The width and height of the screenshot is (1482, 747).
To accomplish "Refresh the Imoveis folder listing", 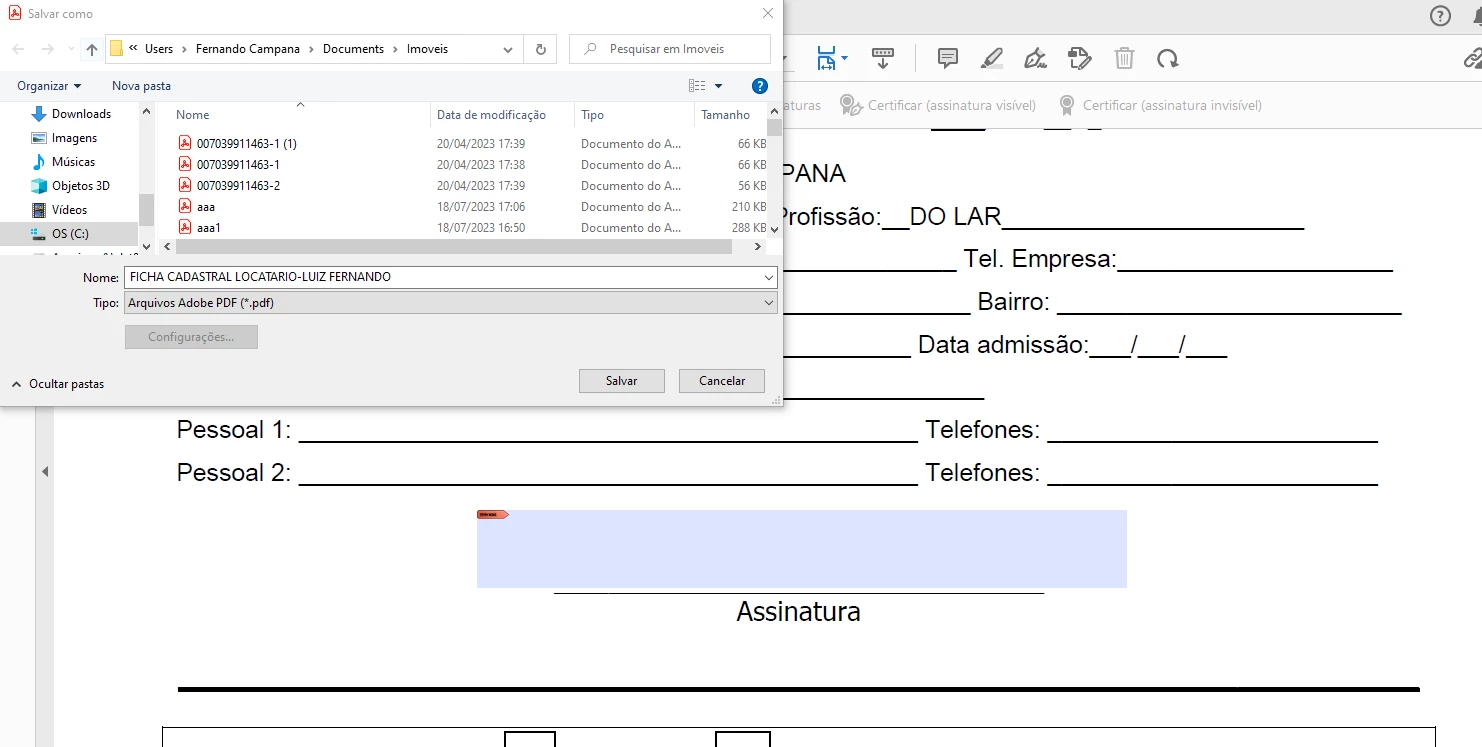I will click(x=541, y=49).
